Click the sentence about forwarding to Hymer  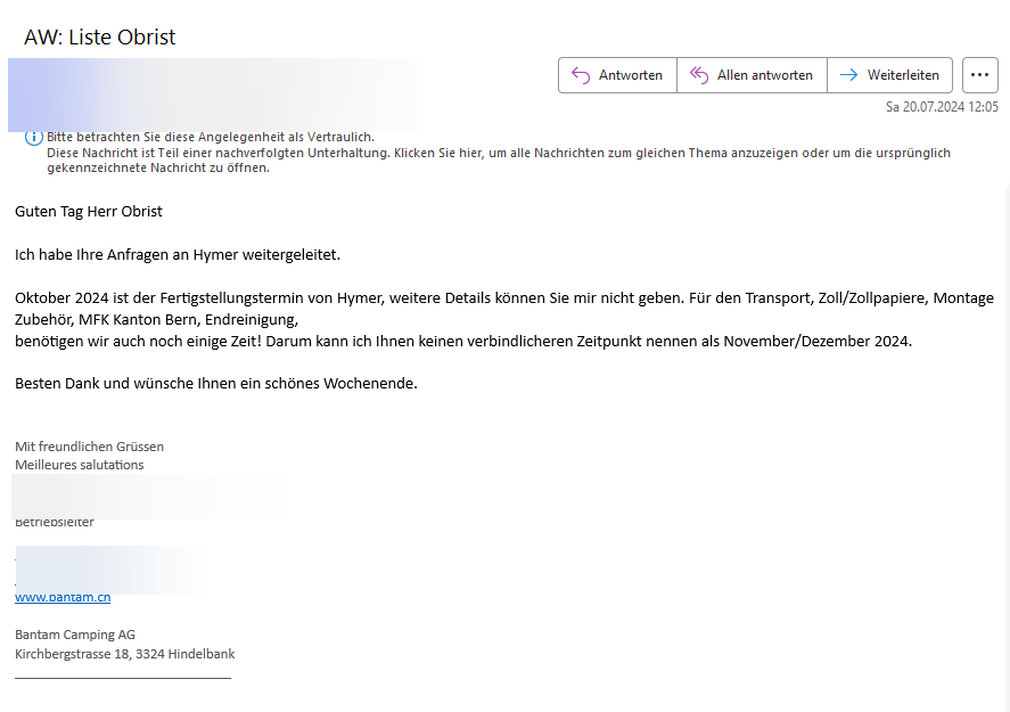[177, 255]
